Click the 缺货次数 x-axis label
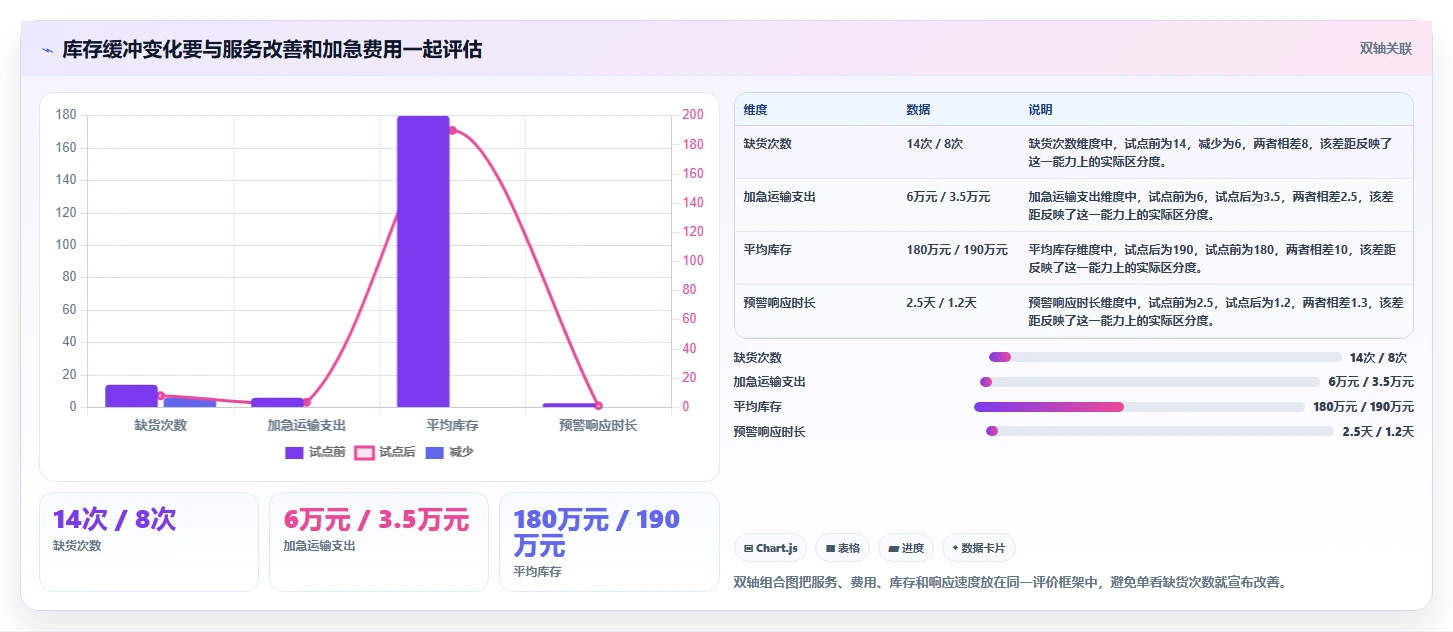 (160, 425)
